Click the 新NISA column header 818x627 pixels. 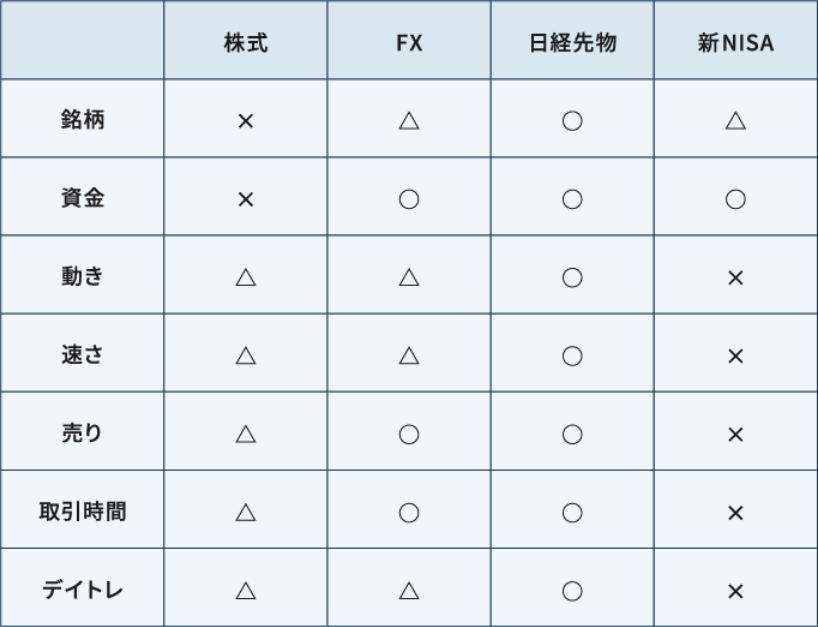(735, 45)
